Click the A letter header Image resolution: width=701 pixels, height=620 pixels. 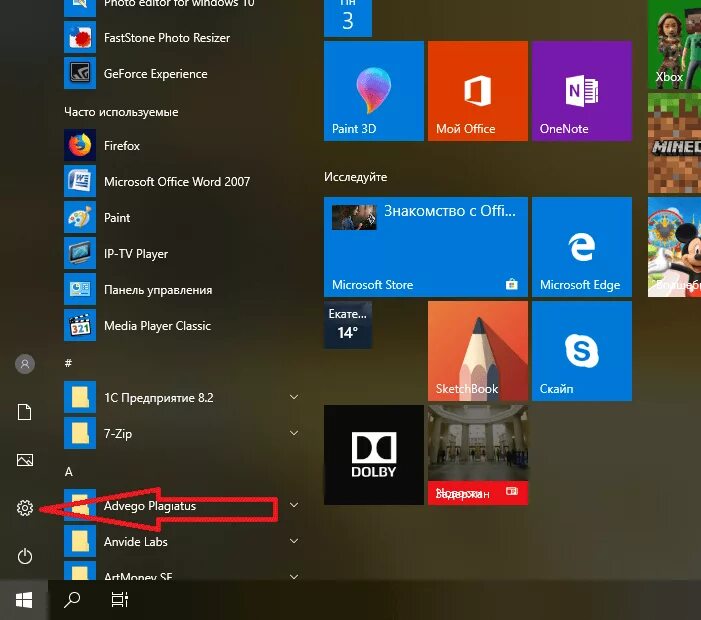[x=68, y=472]
